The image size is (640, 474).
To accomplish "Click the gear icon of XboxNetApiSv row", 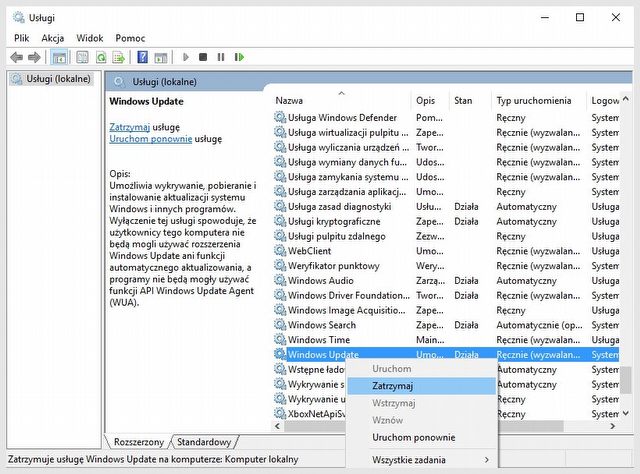I will pos(280,414).
